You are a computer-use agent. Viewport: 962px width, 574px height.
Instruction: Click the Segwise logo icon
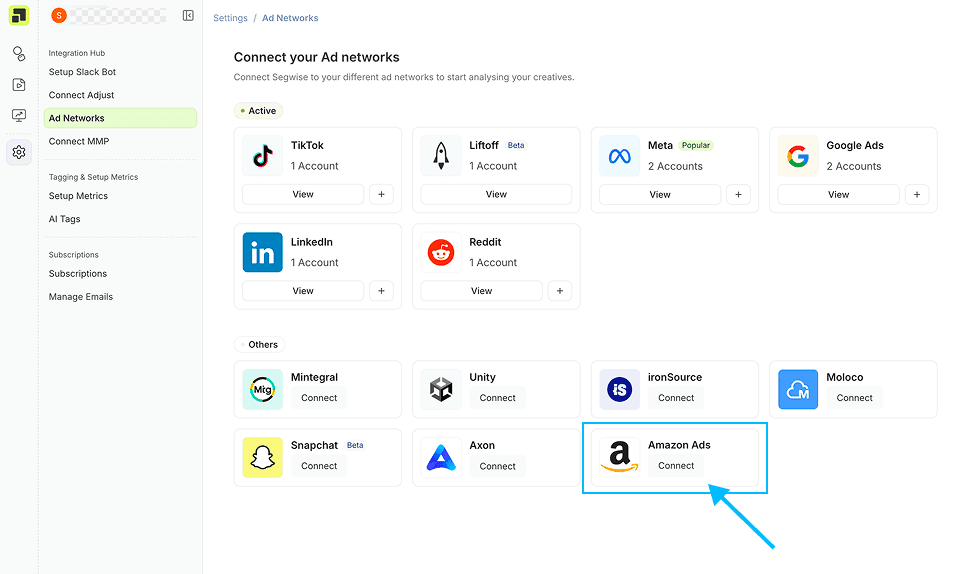(19, 15)
